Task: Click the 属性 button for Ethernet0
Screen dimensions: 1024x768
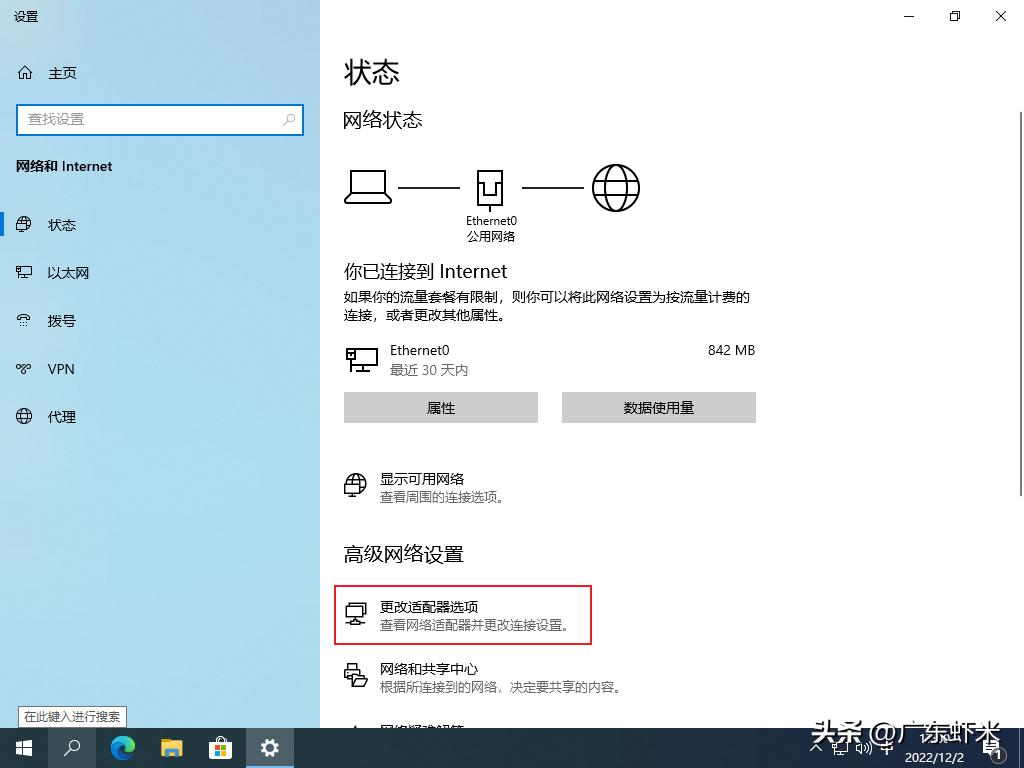Action: [x=440, y=407]
